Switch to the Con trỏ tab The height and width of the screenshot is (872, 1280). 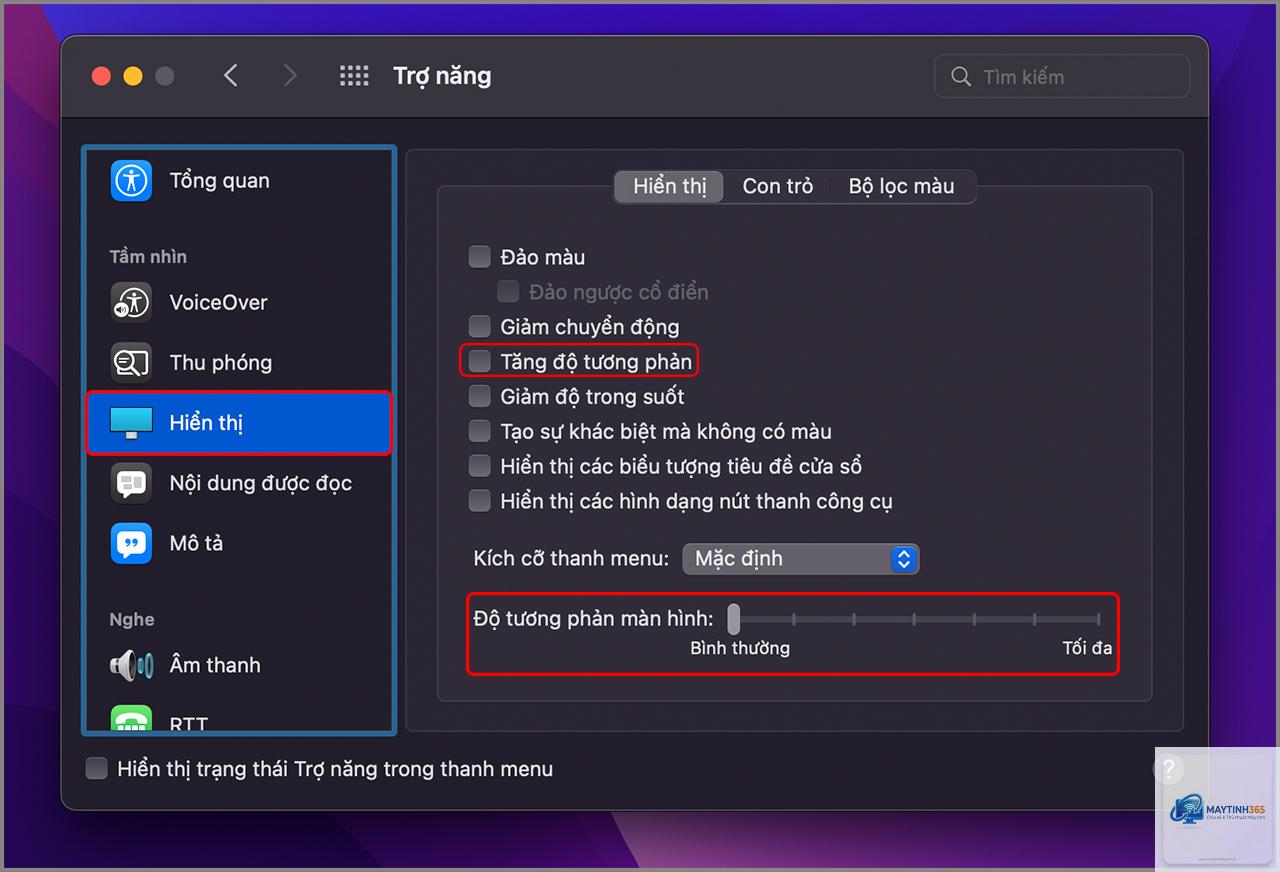coord(778,186)
